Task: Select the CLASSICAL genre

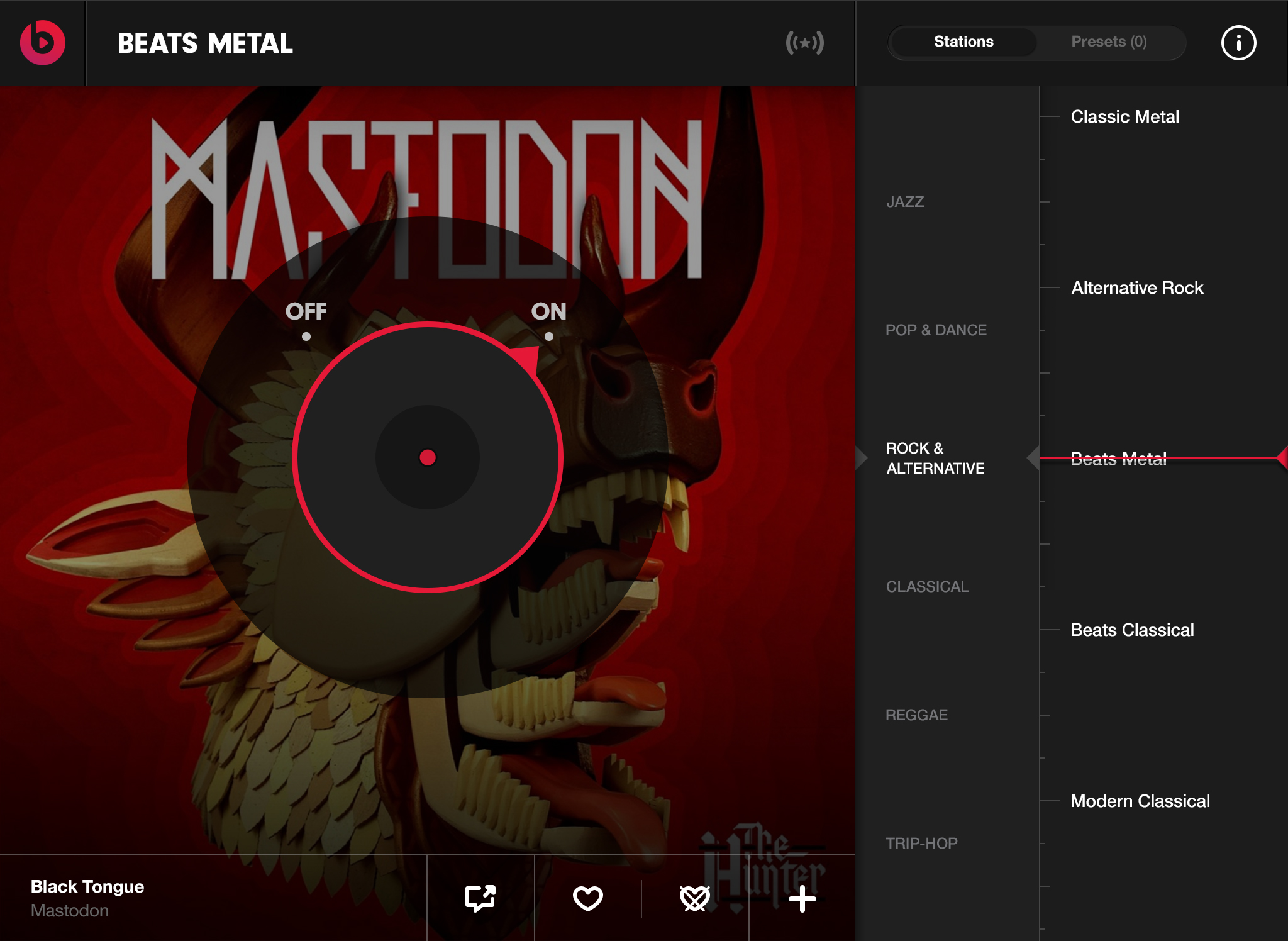Action: (x=928, y=587)
